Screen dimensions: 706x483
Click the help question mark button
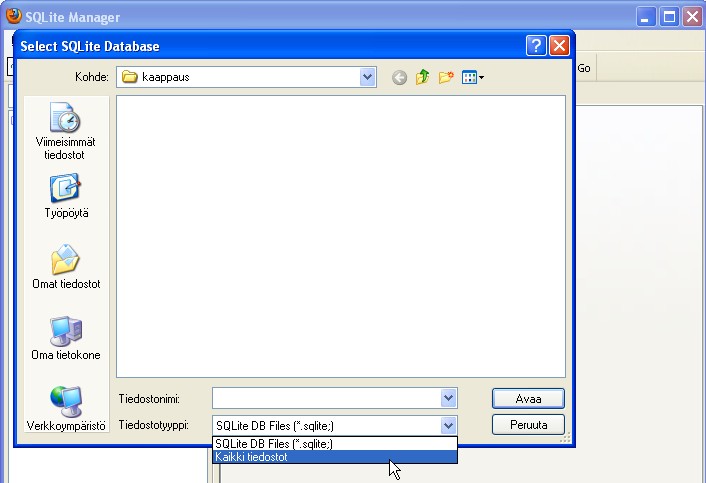coord(536,46)
